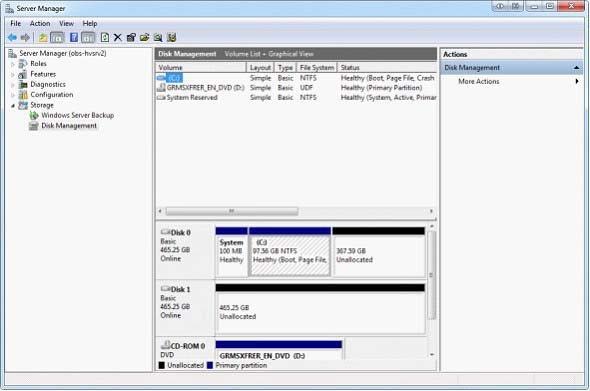Click the CD-ROM 0 drive icon

point(166,345)
